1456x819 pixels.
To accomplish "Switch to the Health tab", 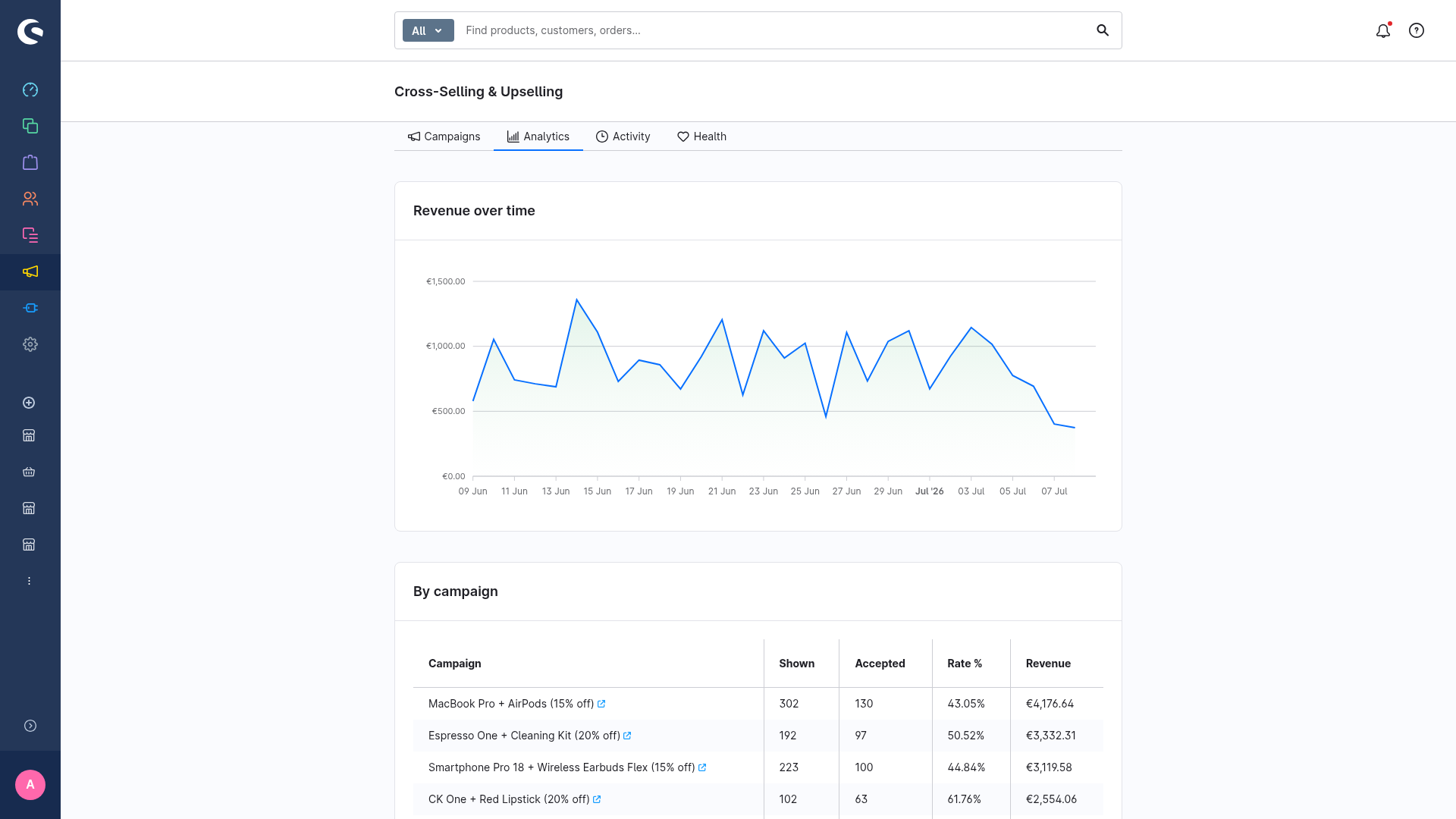I will [701, 136].
